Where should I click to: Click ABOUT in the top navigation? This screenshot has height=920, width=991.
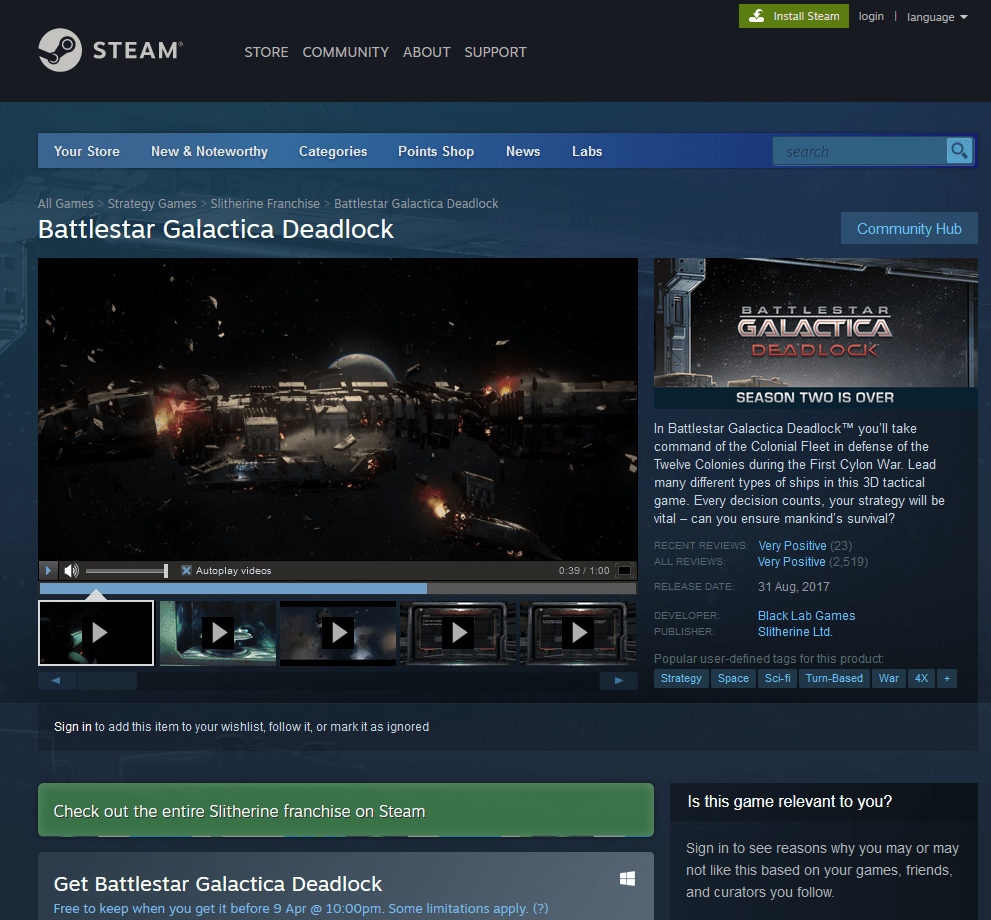click(x=427, y=52)
